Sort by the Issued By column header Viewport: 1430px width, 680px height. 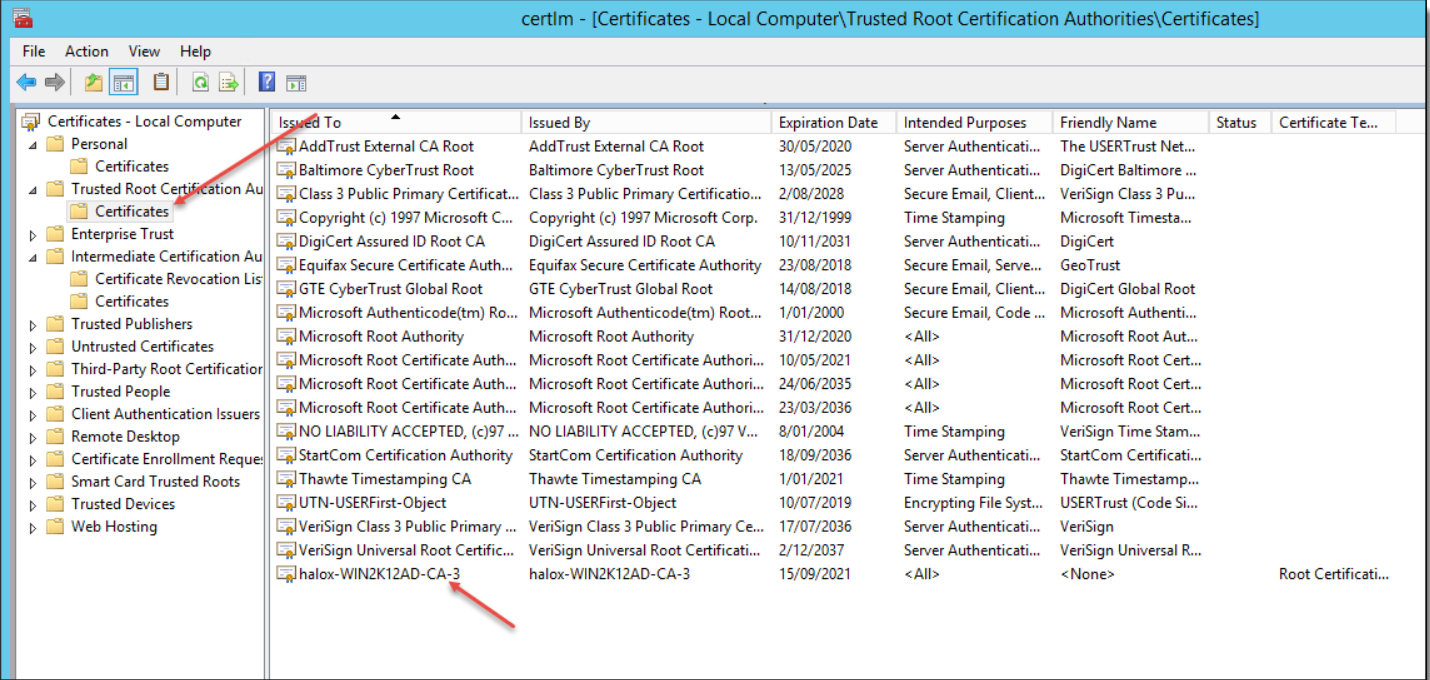[646, 122]
